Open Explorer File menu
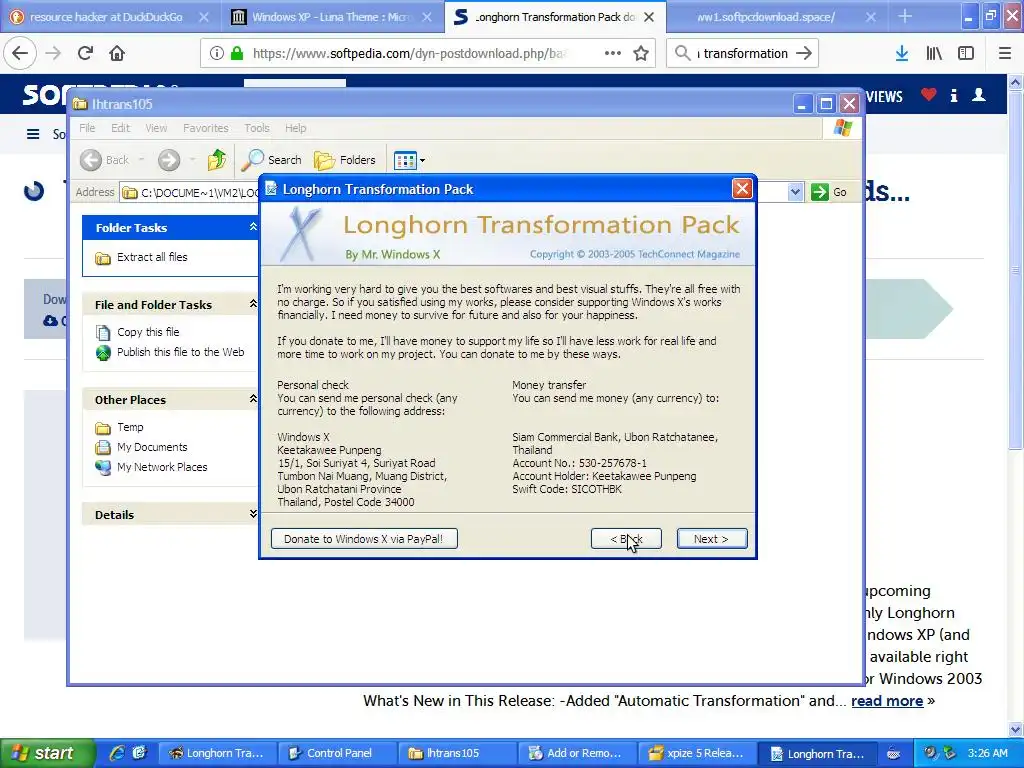This screenshot has height=768, width=1024. tap(87, 128)
